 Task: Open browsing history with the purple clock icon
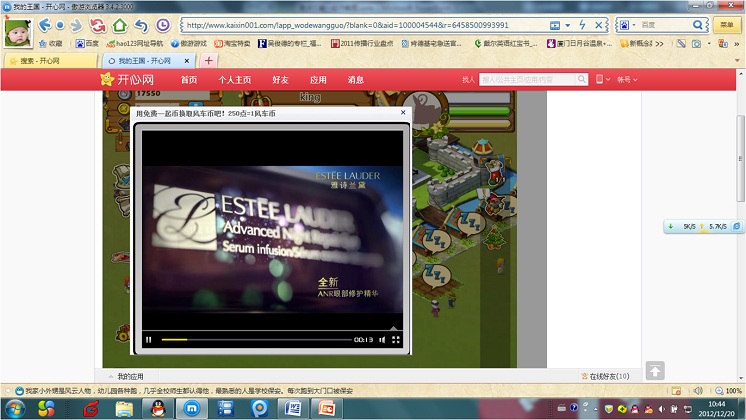[x=163, y=25]
